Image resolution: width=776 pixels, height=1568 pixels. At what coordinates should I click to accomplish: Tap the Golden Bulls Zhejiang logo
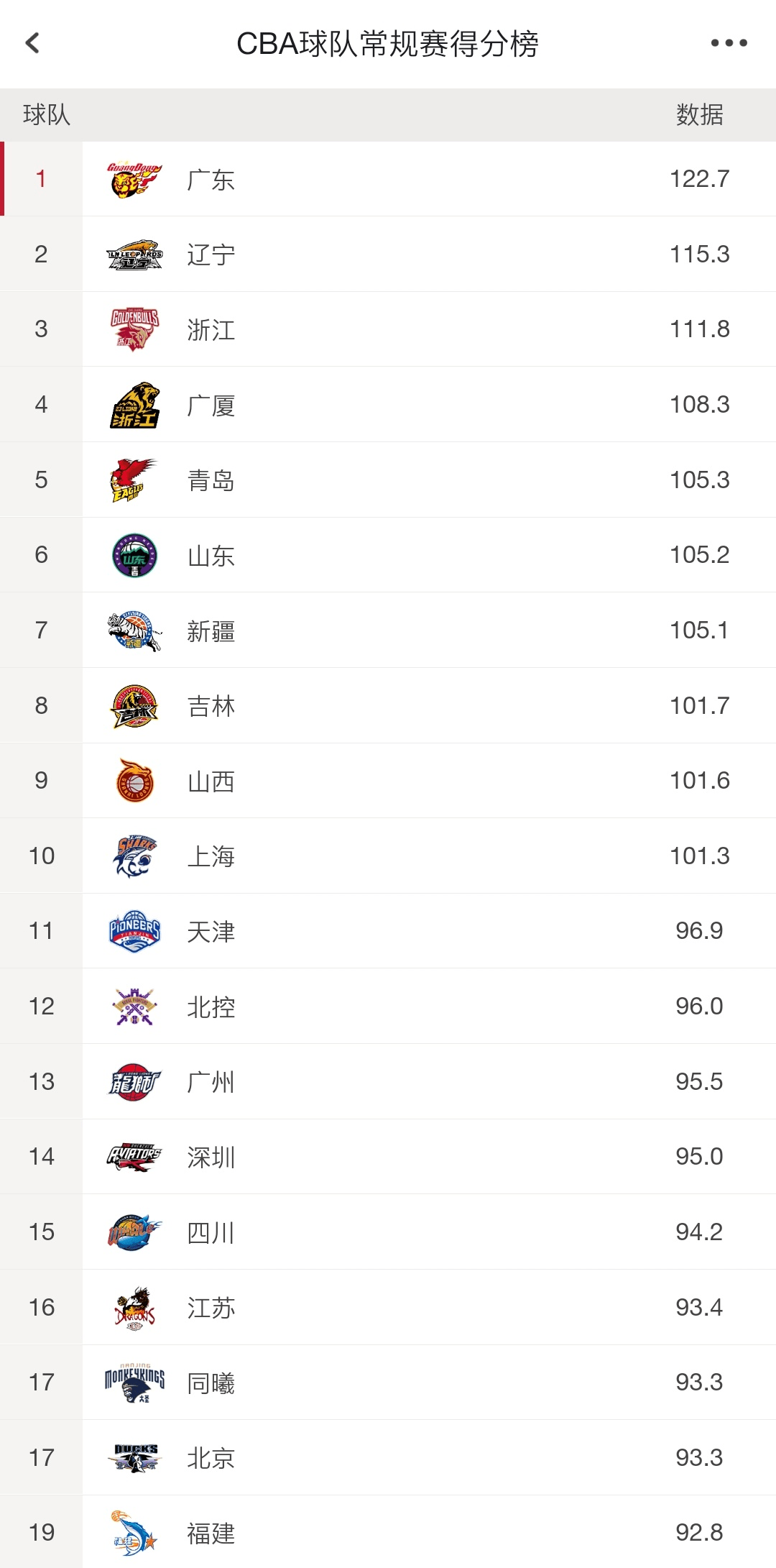point(134,329)
